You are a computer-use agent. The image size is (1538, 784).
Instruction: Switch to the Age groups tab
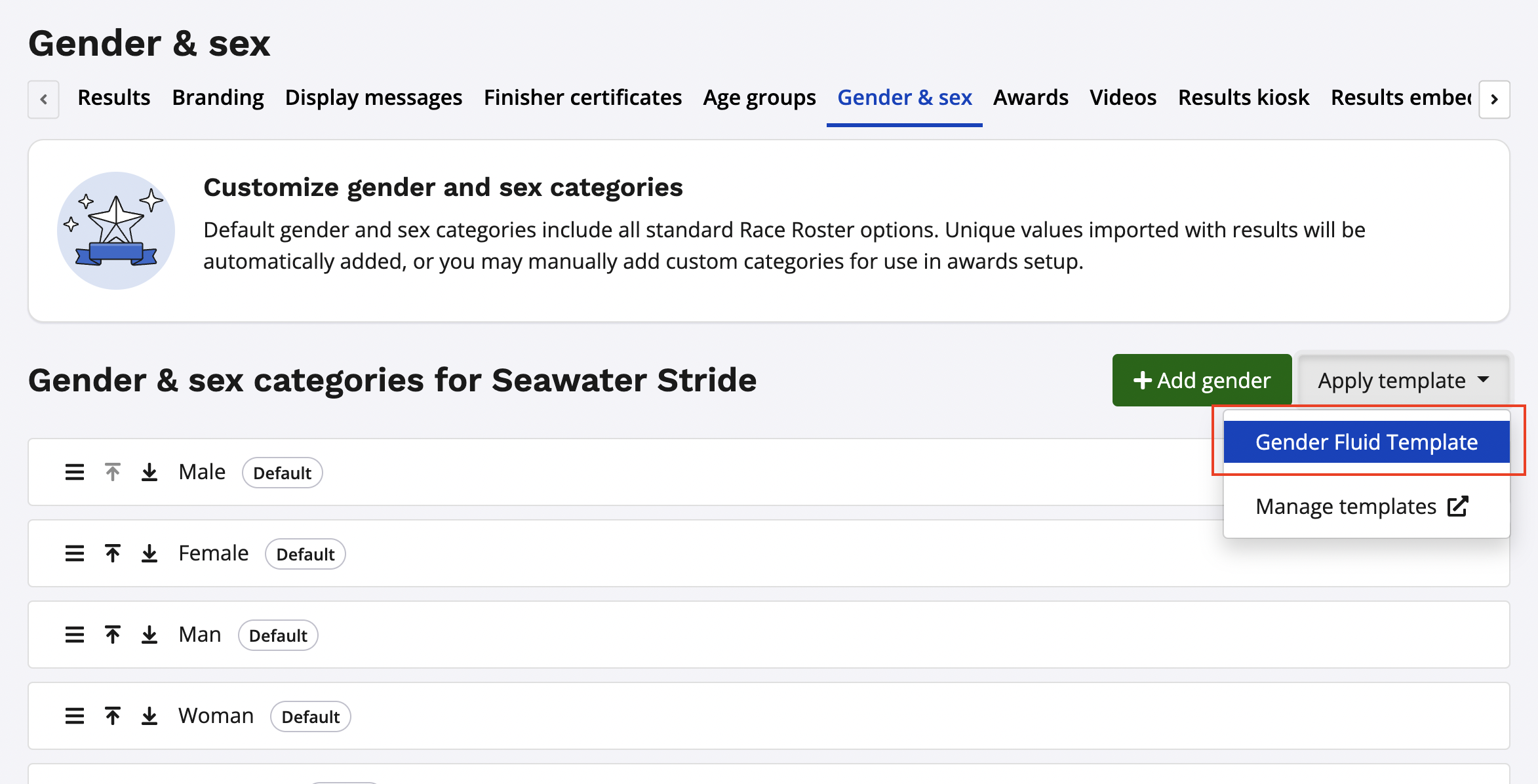[x=759, y=98]
